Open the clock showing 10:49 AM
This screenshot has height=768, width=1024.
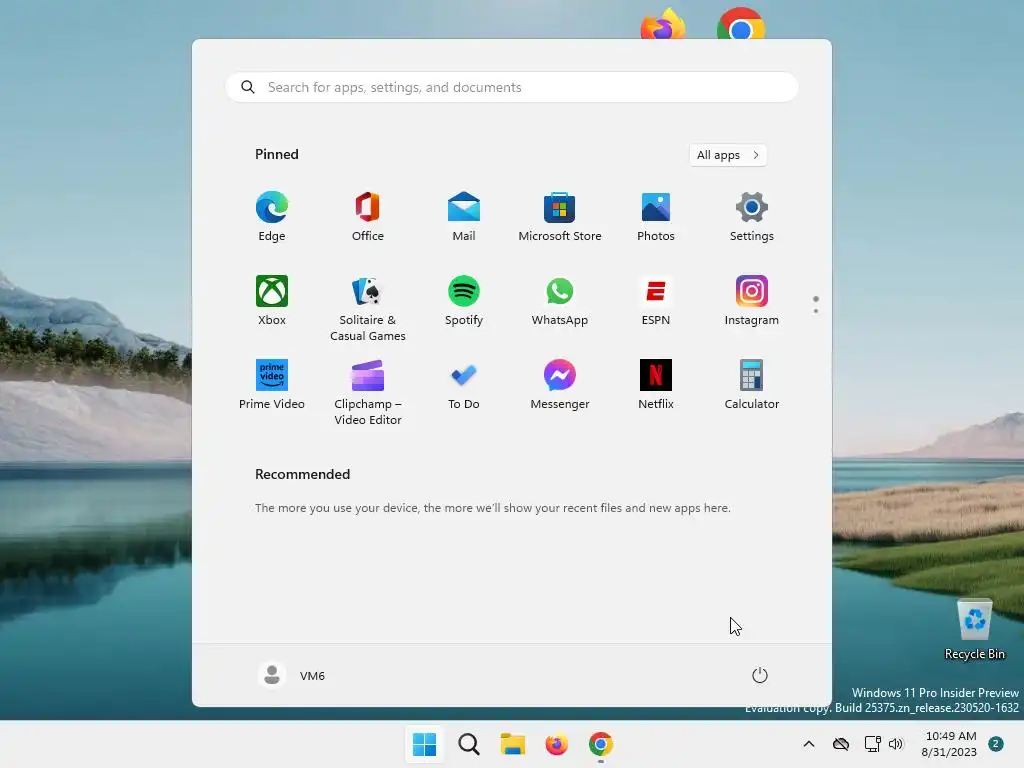coord(950,744)
